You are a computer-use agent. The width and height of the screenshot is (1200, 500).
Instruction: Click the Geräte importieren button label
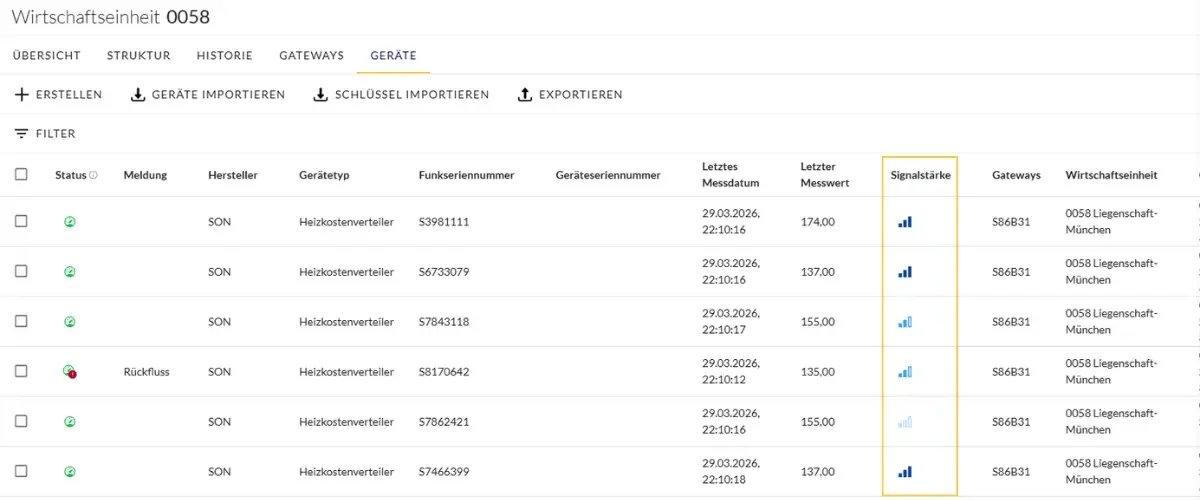(219, 95)
